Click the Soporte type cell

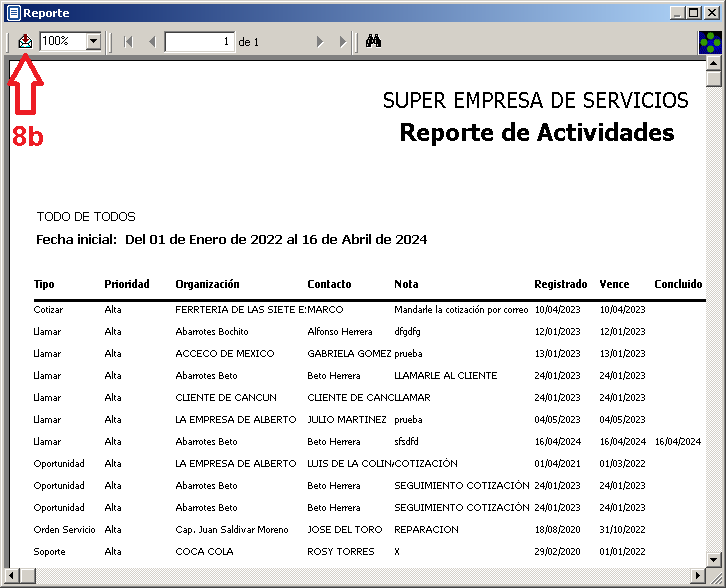click(x=49, y=551)
